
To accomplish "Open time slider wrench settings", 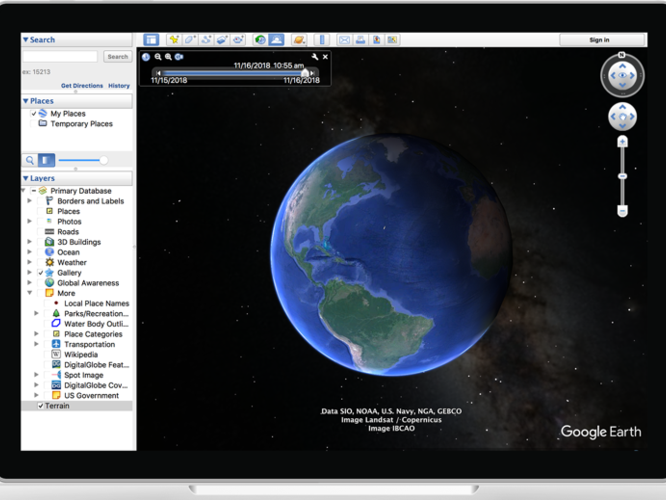I will [315, 56].
